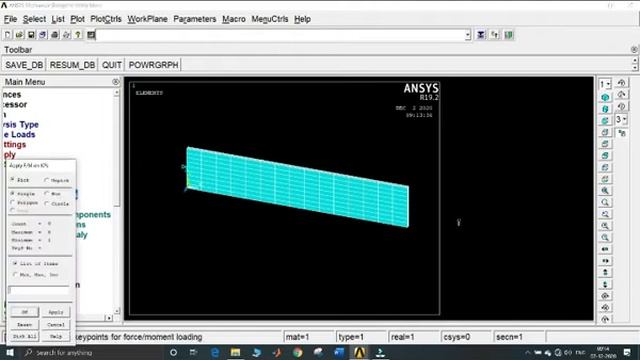
Task: Open the File menu
Action: click(x=10, y=19)
